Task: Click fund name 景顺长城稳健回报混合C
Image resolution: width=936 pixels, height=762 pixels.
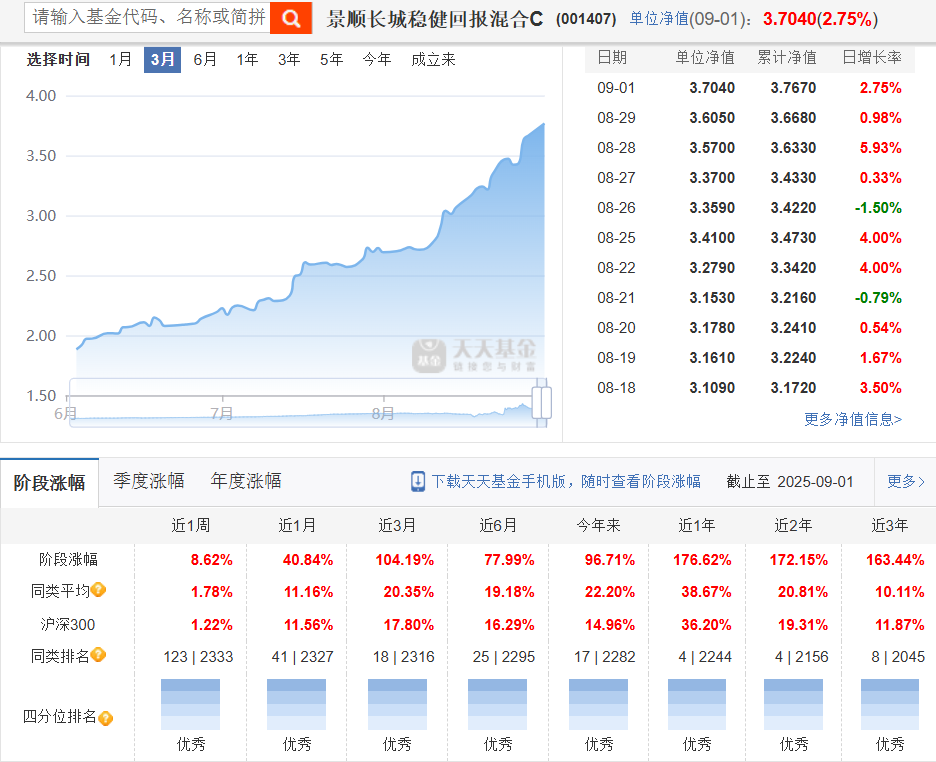Action: click(435, 19)
